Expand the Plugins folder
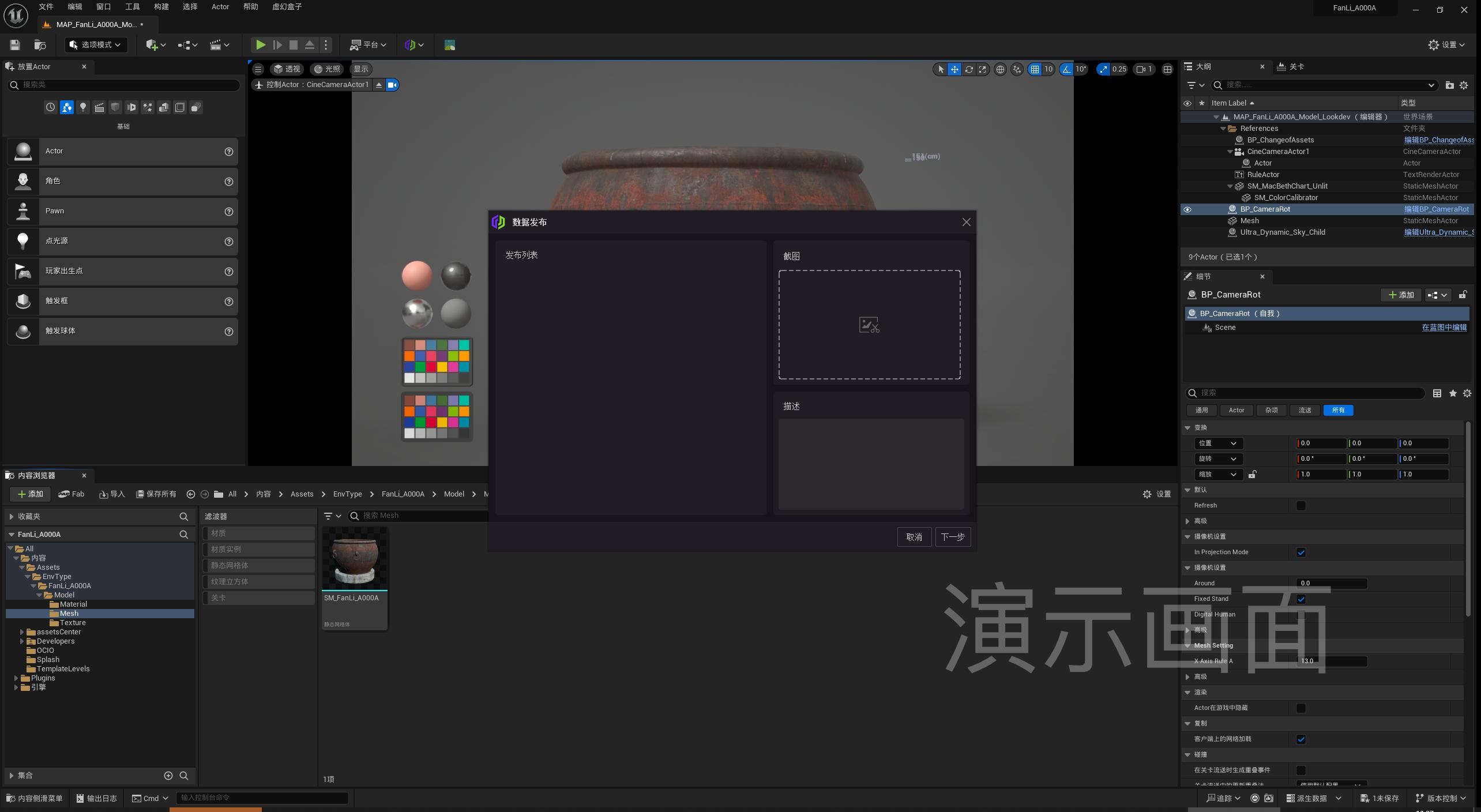 pos(16,678)
